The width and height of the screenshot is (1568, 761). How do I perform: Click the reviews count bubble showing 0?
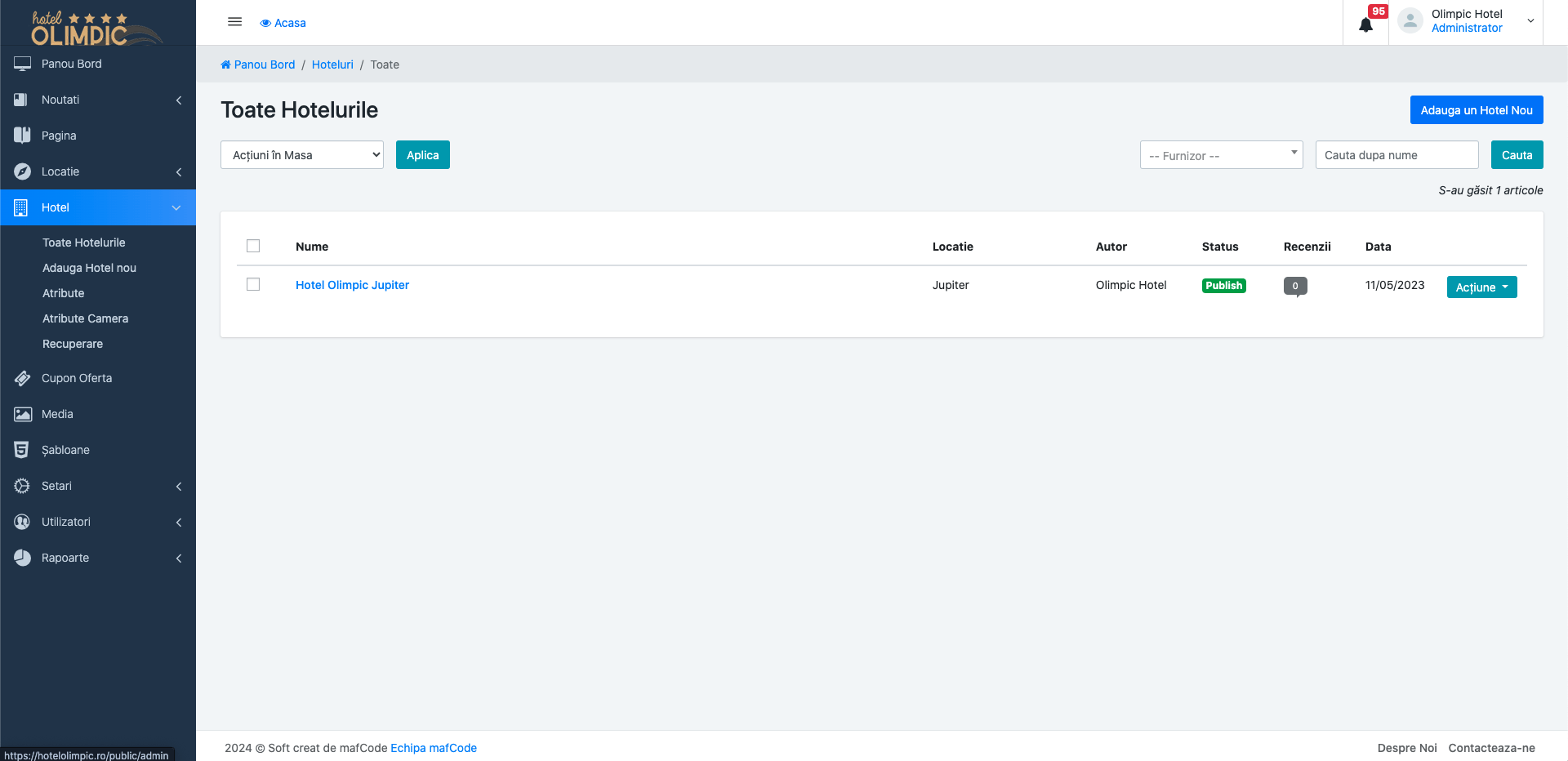point(1295,286)
